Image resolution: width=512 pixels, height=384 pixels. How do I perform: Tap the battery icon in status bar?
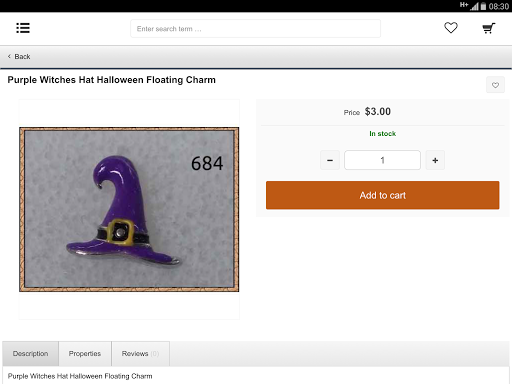click(483, 6)
